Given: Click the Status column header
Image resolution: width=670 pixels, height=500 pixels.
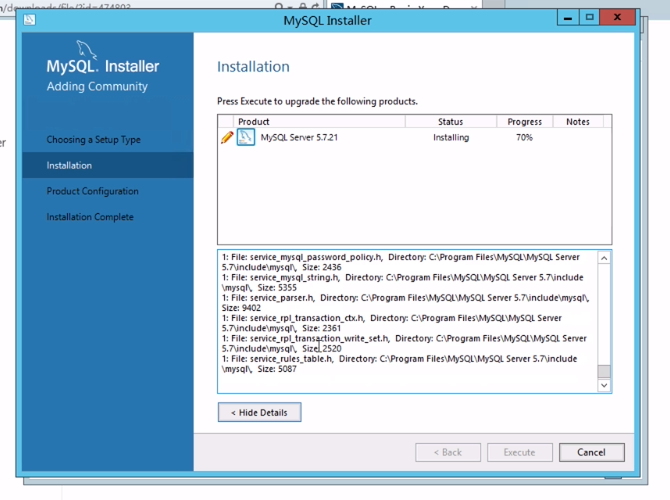Looking at the screenshot, I should coord(450,121).
